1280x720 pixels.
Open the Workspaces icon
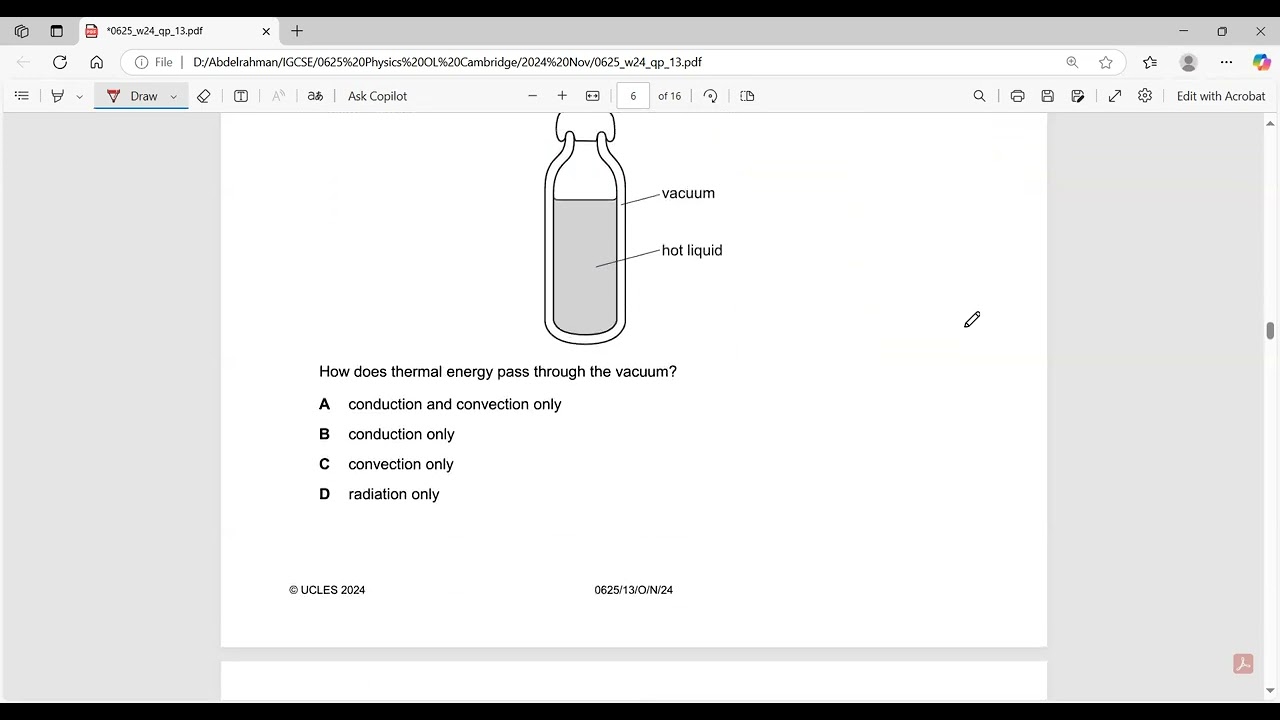tap(21, 31)
